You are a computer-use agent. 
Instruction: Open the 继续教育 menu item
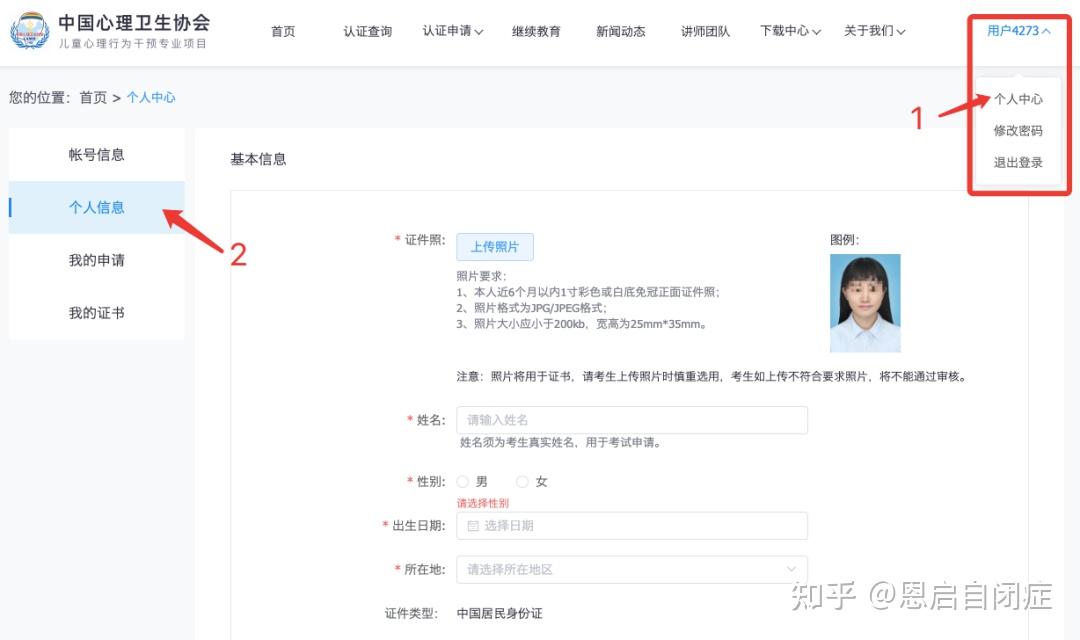(537, 30)
